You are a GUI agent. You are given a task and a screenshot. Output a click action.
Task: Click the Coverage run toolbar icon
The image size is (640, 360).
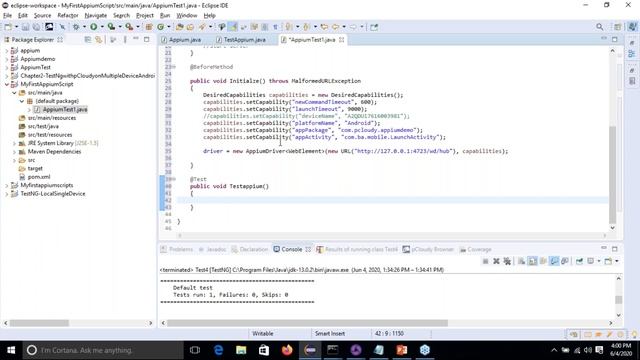click(111, 27)
